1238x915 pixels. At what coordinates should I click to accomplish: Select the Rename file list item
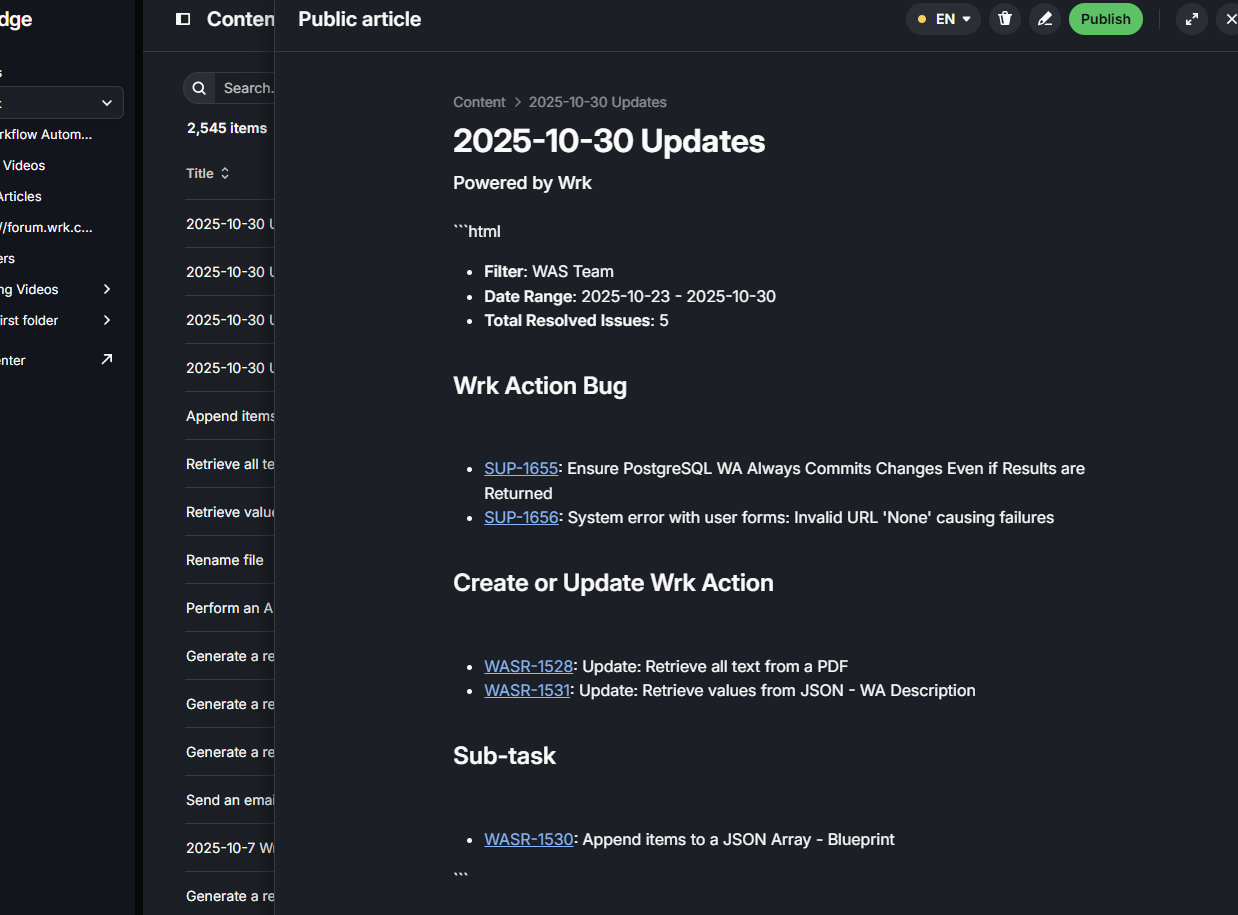coord(225,560)
